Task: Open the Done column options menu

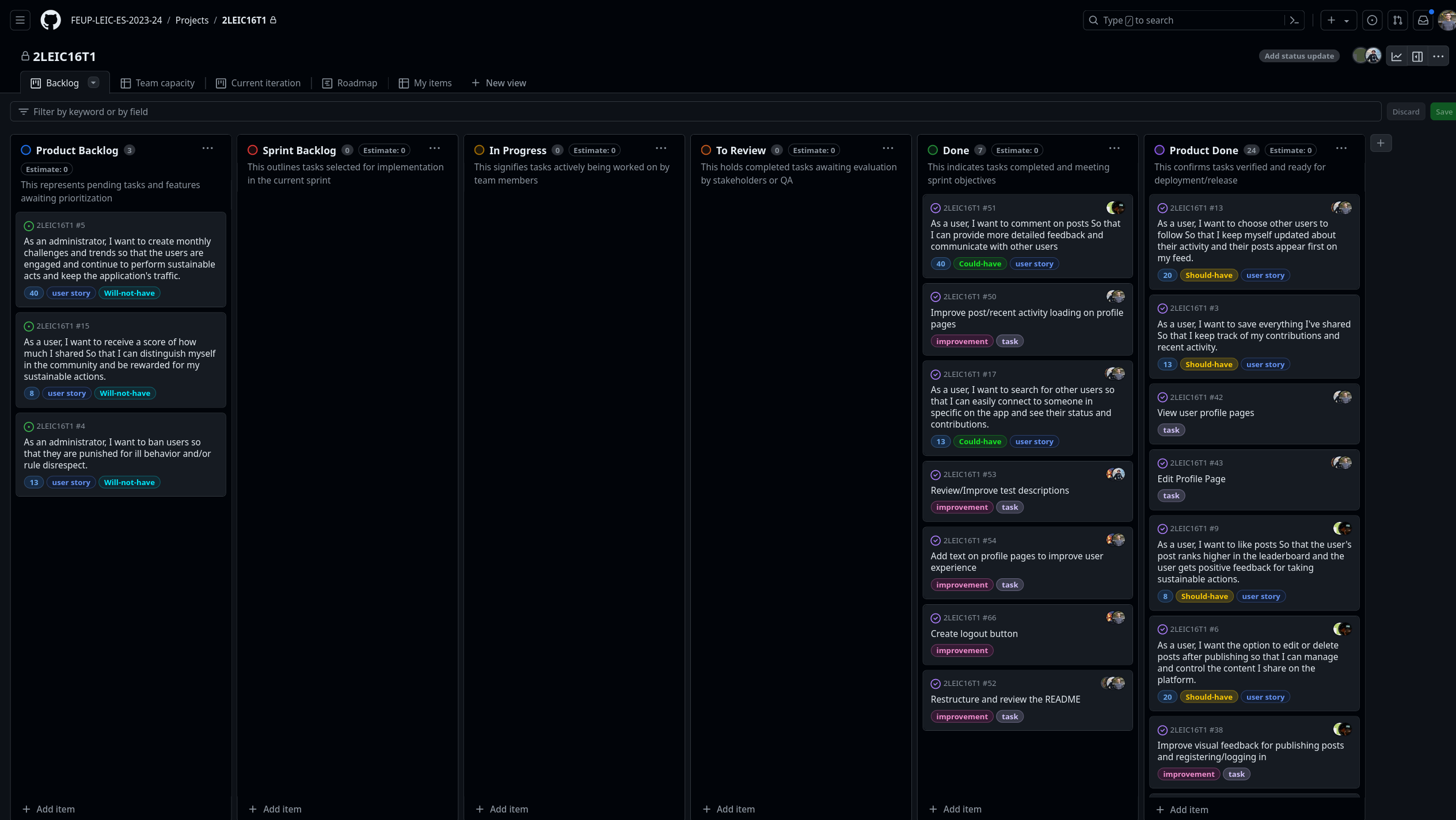Action: pyautogui.click(x=1115, y=148)
